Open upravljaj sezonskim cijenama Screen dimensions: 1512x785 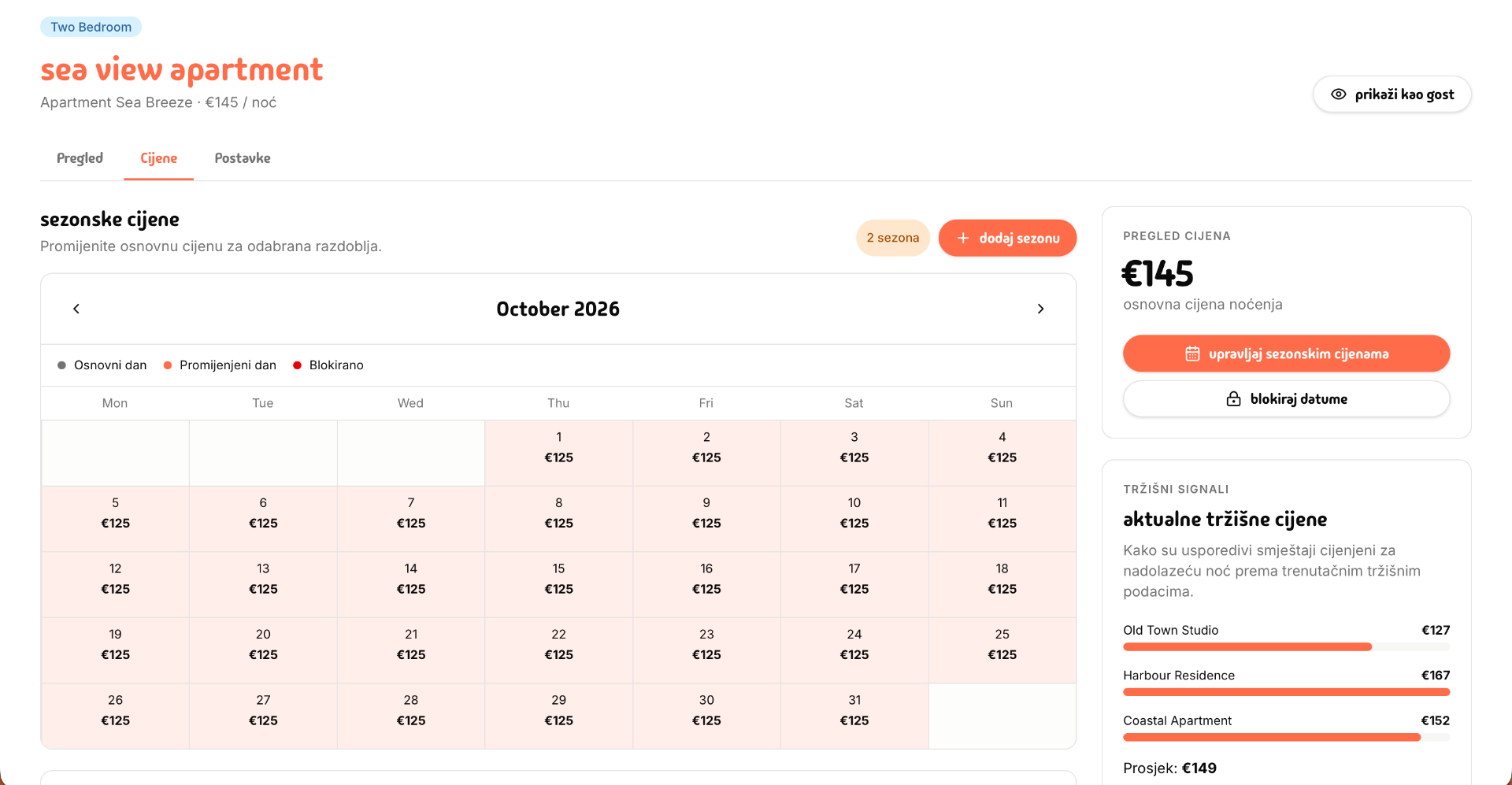pos(1286,354)
